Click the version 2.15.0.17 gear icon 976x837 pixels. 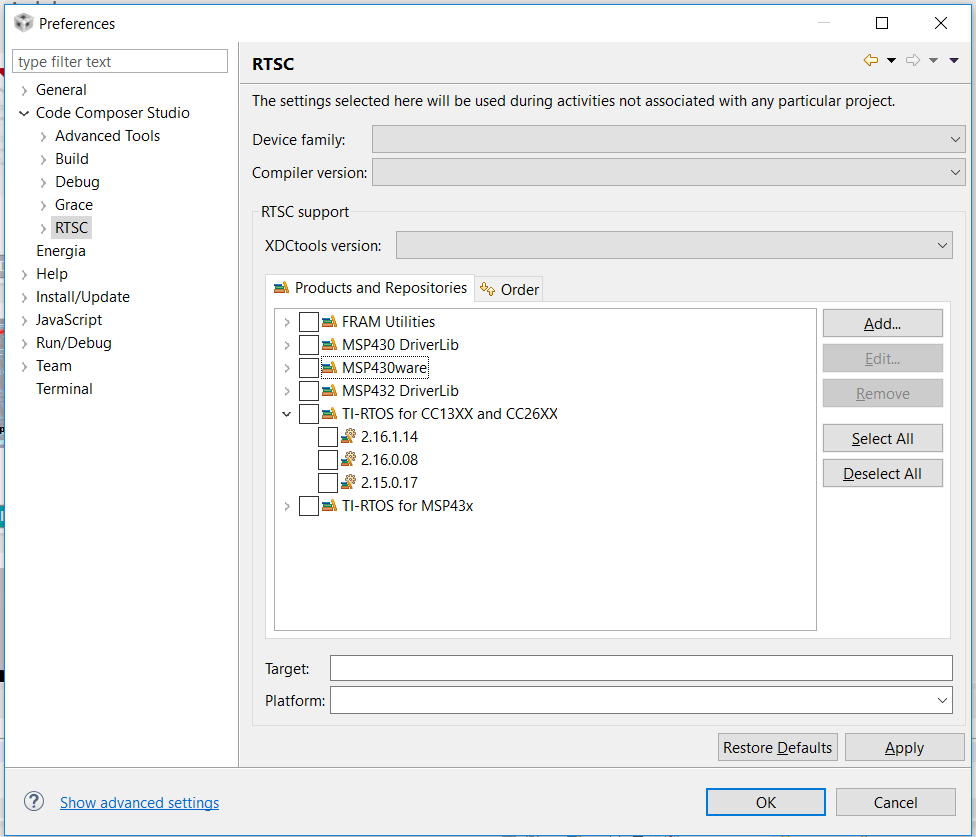click(x=349, y=482)
